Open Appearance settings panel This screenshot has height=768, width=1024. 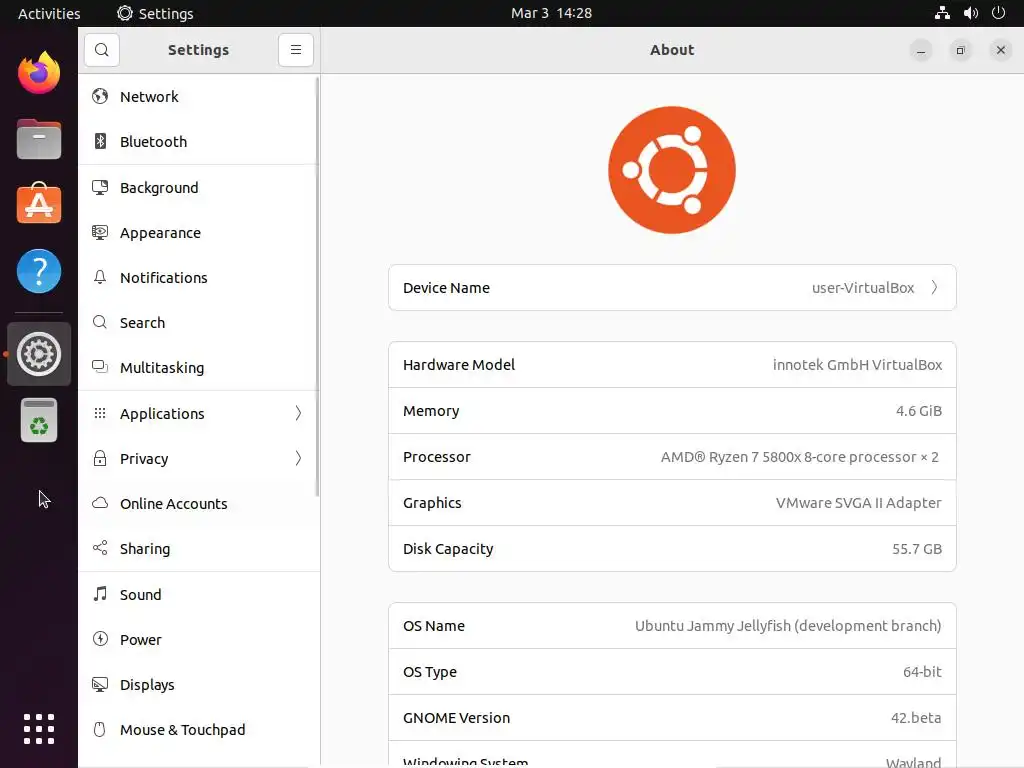coord(199,232)
